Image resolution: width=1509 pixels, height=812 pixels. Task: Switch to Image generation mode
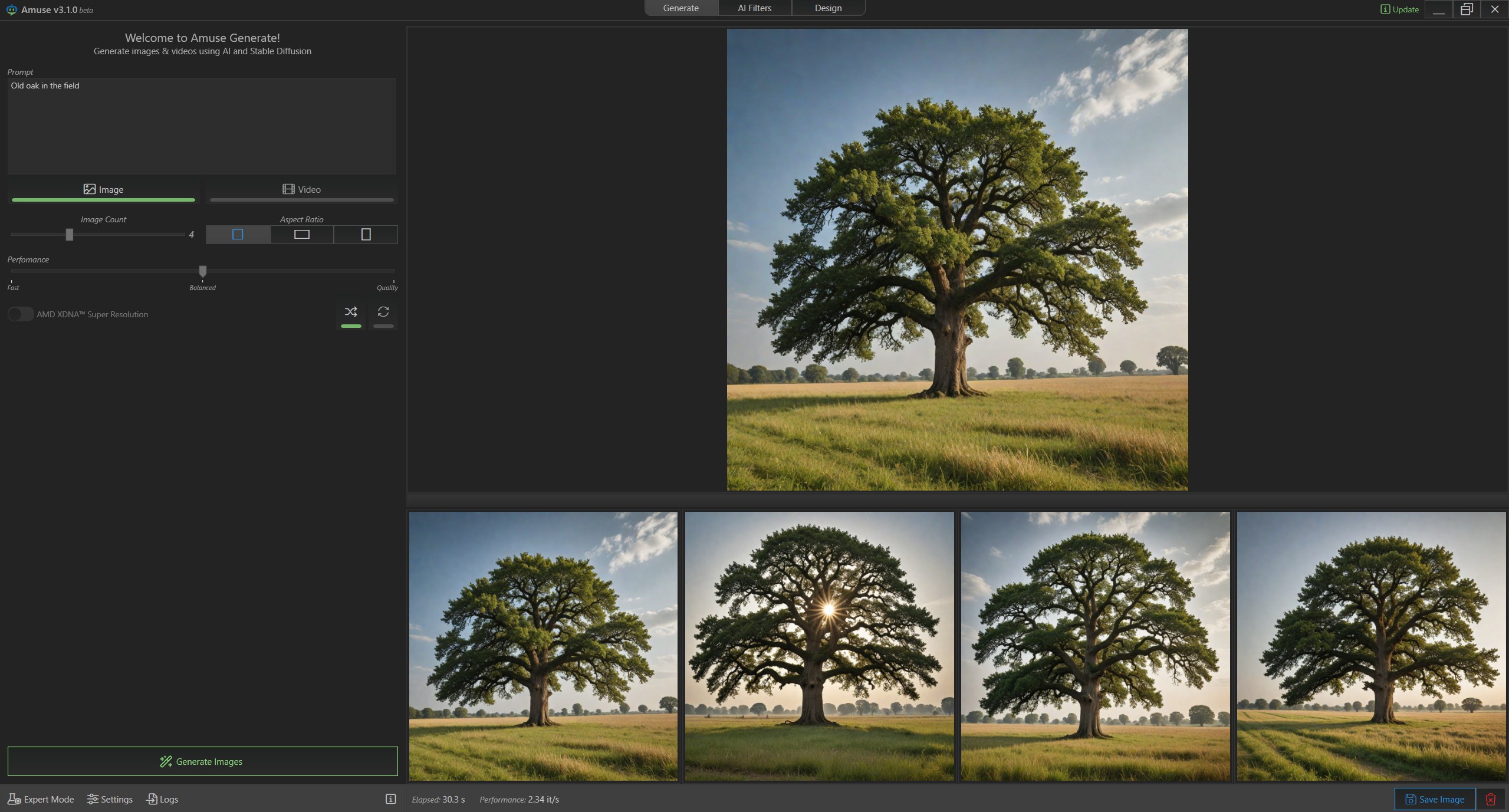(103, 190)
